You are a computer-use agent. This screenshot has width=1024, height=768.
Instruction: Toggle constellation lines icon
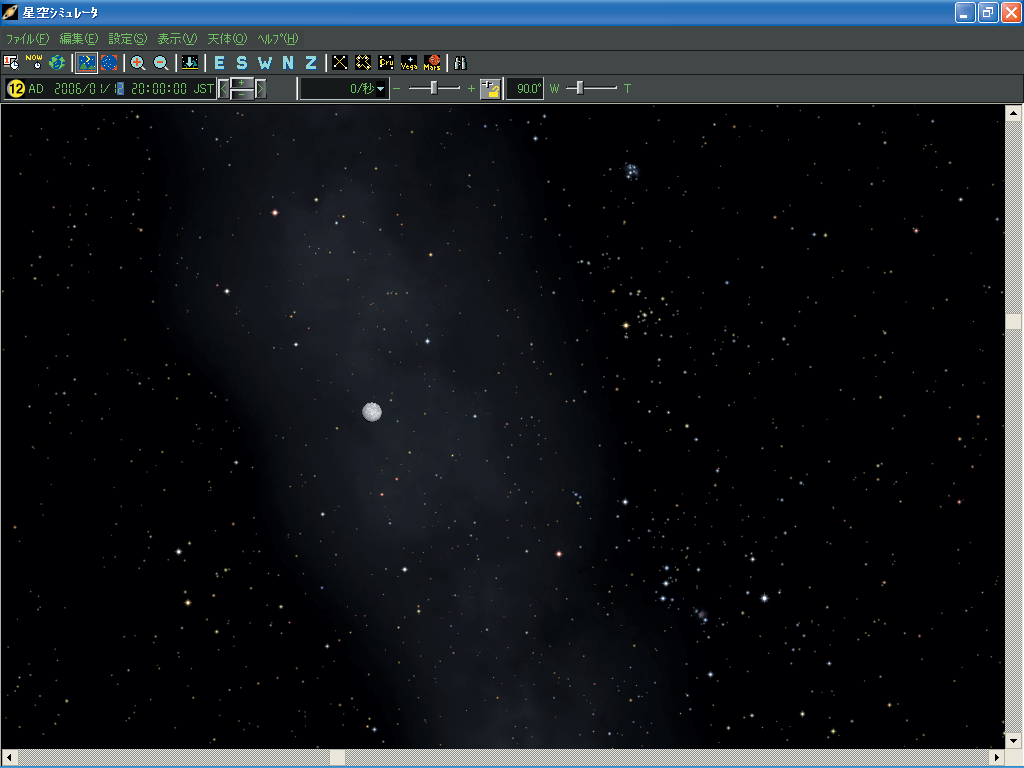340,63
